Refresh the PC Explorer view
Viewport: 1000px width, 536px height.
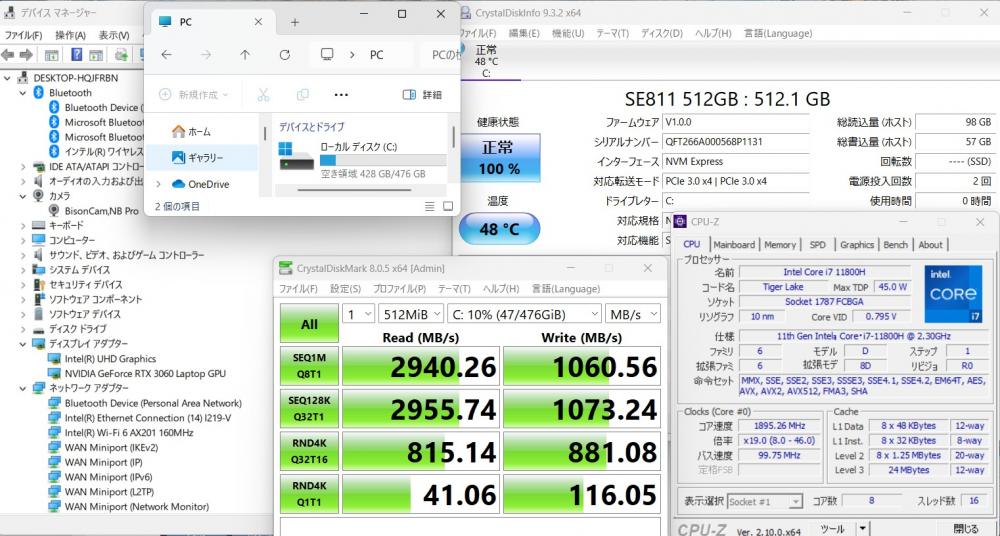point(284,55)
